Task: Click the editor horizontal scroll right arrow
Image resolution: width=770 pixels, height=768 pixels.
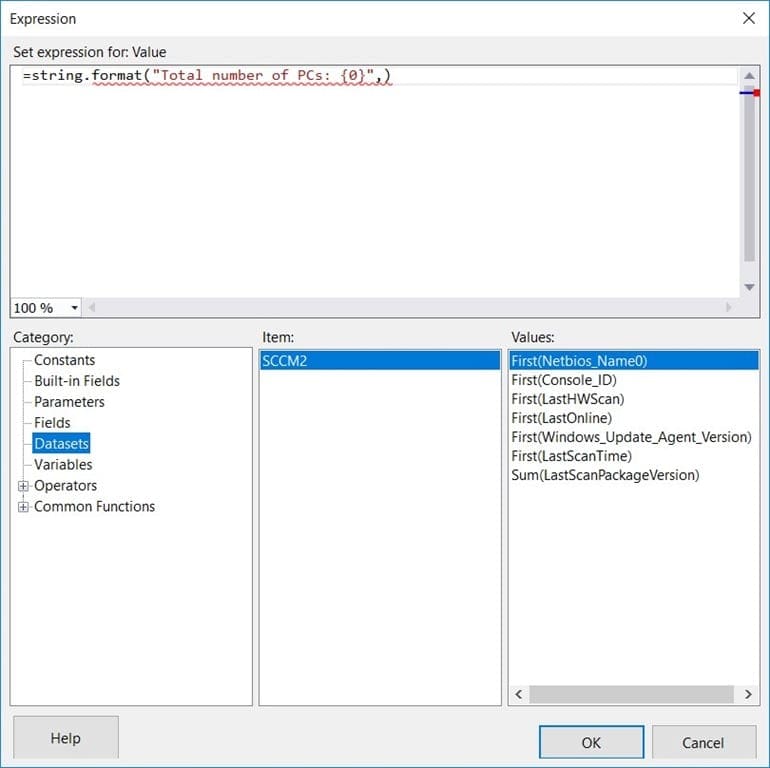Action: (x=728, y=307)
